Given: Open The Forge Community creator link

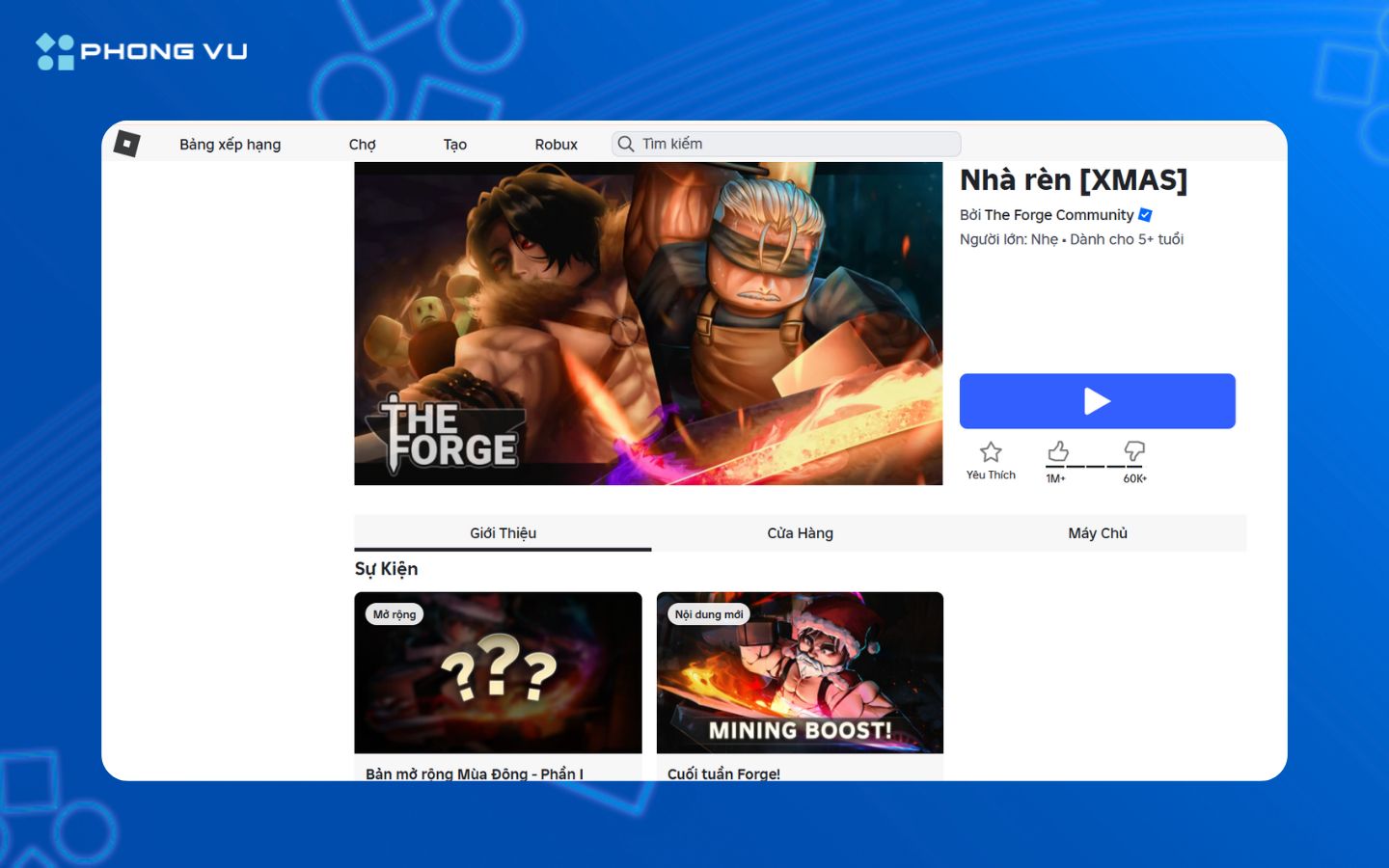Looking at the screenshot, I should tap(1059, 215).
